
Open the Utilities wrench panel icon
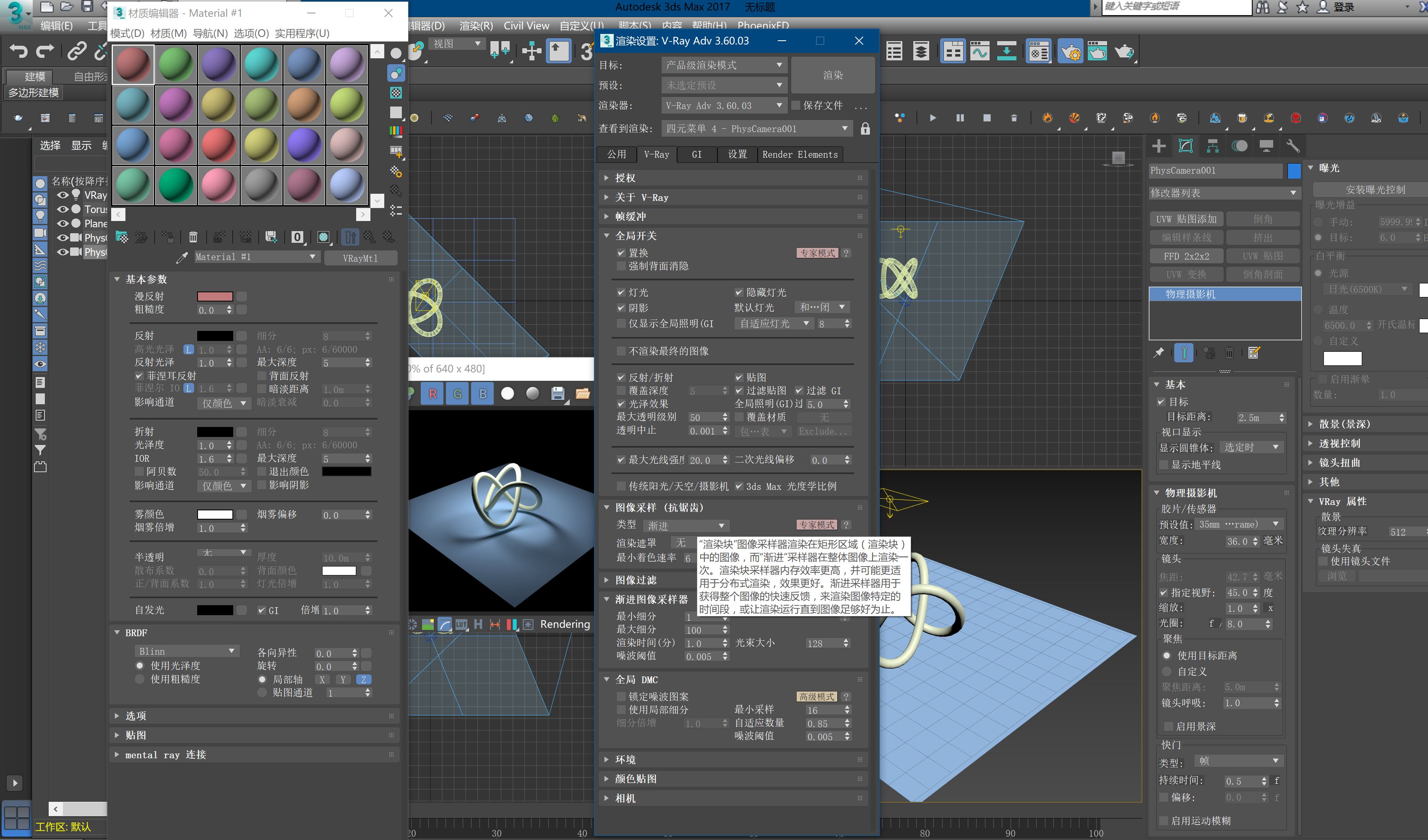pyautogui.click(x=1292, y=146)
